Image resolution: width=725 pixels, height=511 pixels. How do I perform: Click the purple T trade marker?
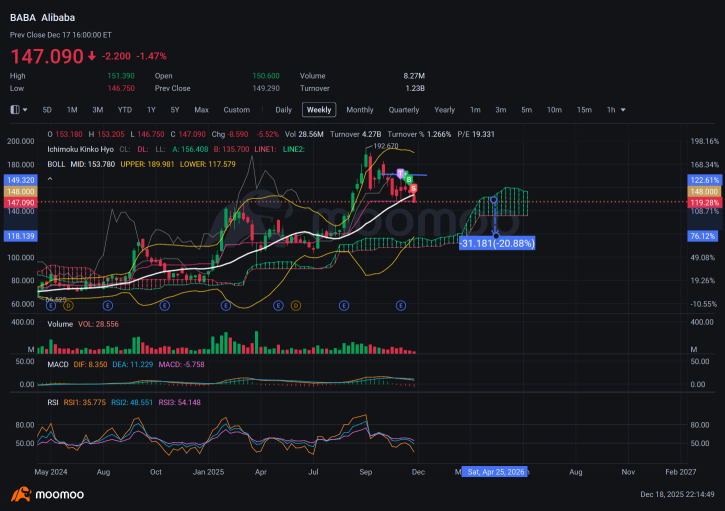point(400,173)
